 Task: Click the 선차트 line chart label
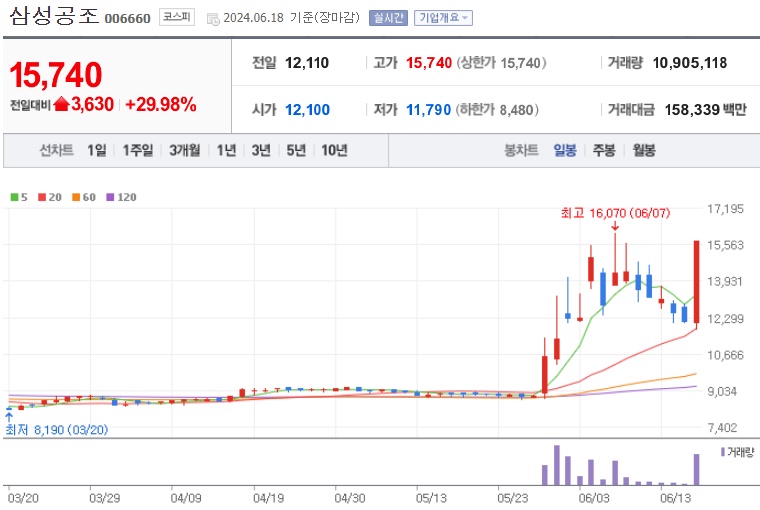click(56, 150)
